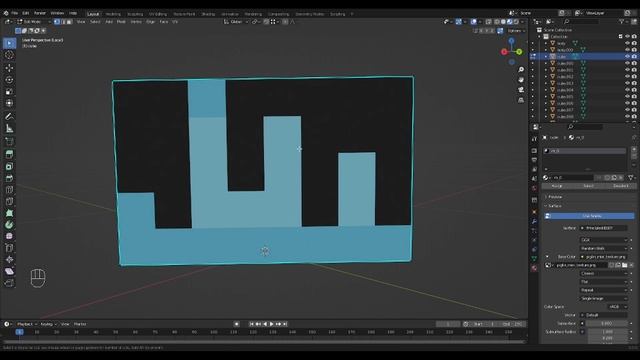The height and width of the screenshot is (360, 640).
Task: Toggle proportional editing in the header
Action: pos(285,22)
